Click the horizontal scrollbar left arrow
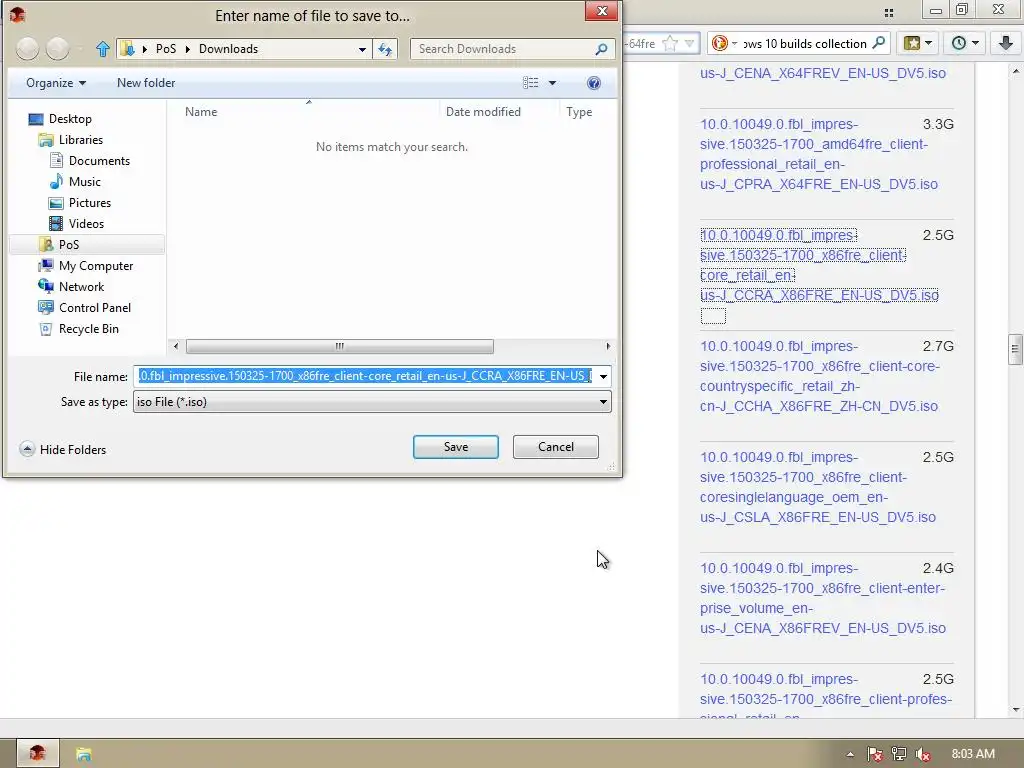Screen dimensions: 1024x768 (x=176, y=346)
